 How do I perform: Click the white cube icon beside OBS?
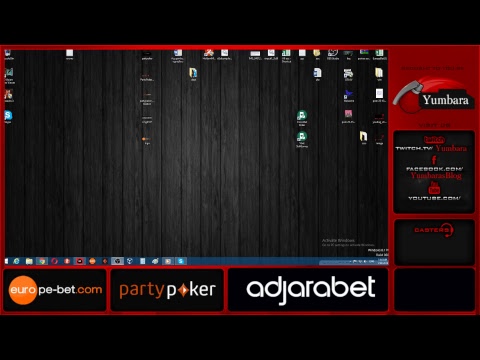130,261
